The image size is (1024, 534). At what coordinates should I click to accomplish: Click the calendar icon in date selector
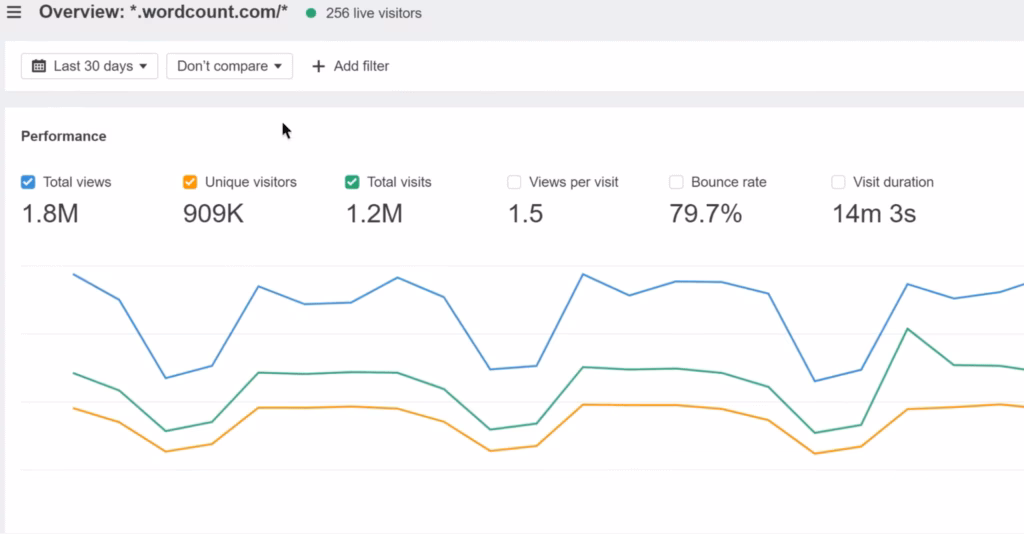tap(39, 66)
